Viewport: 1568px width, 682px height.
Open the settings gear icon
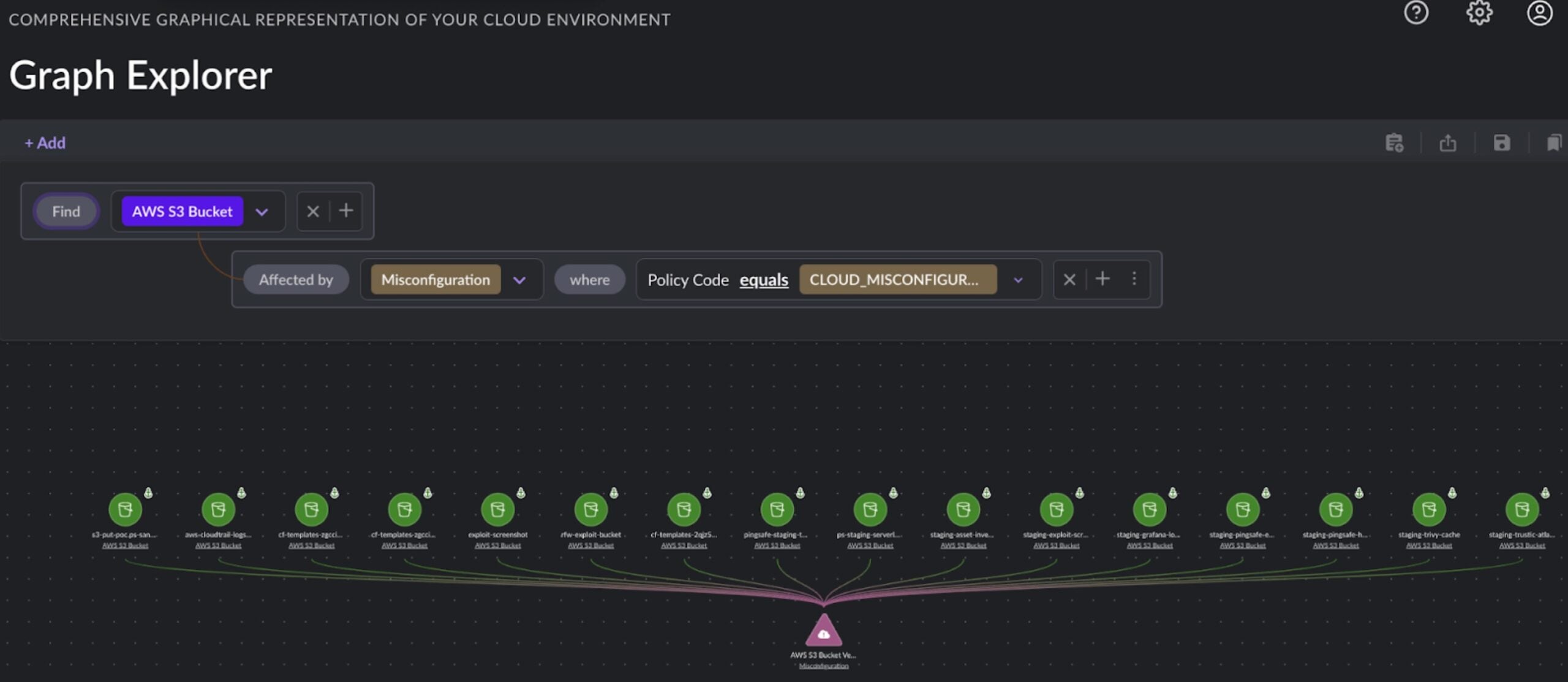tap(1479, 13)
